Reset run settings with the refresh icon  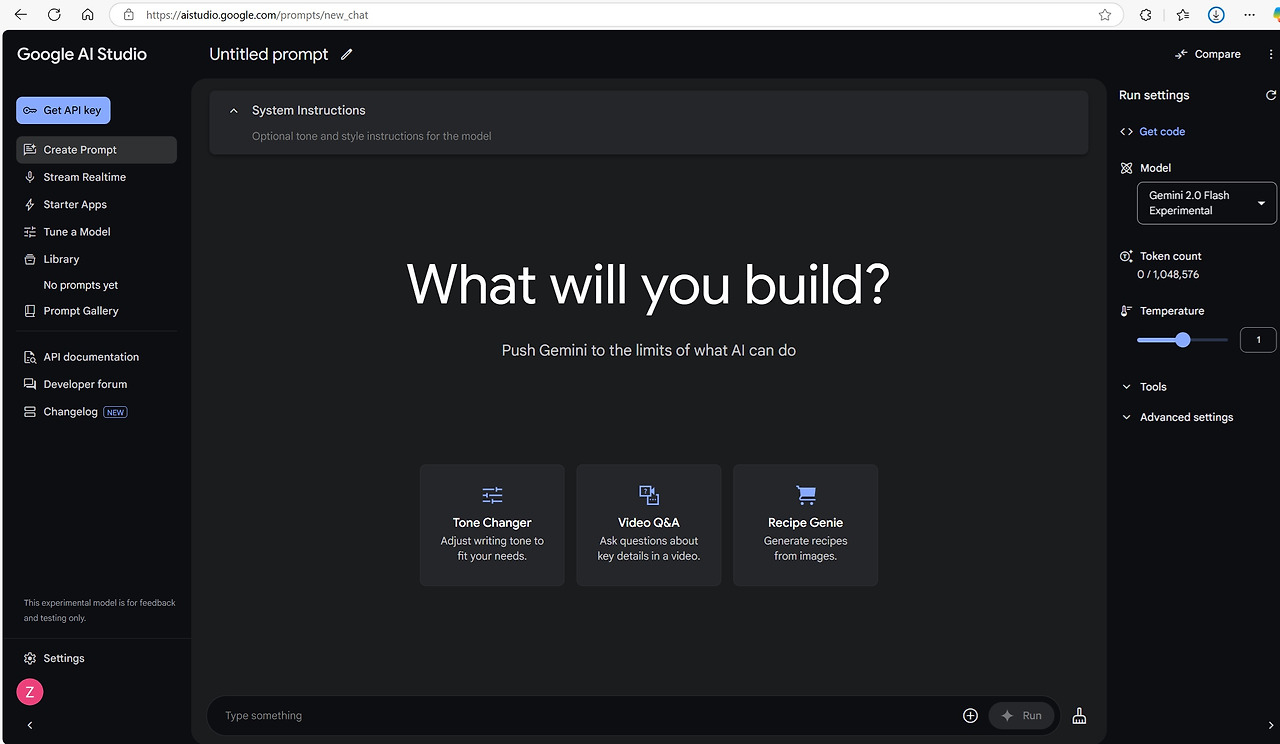coord(1271,95)
